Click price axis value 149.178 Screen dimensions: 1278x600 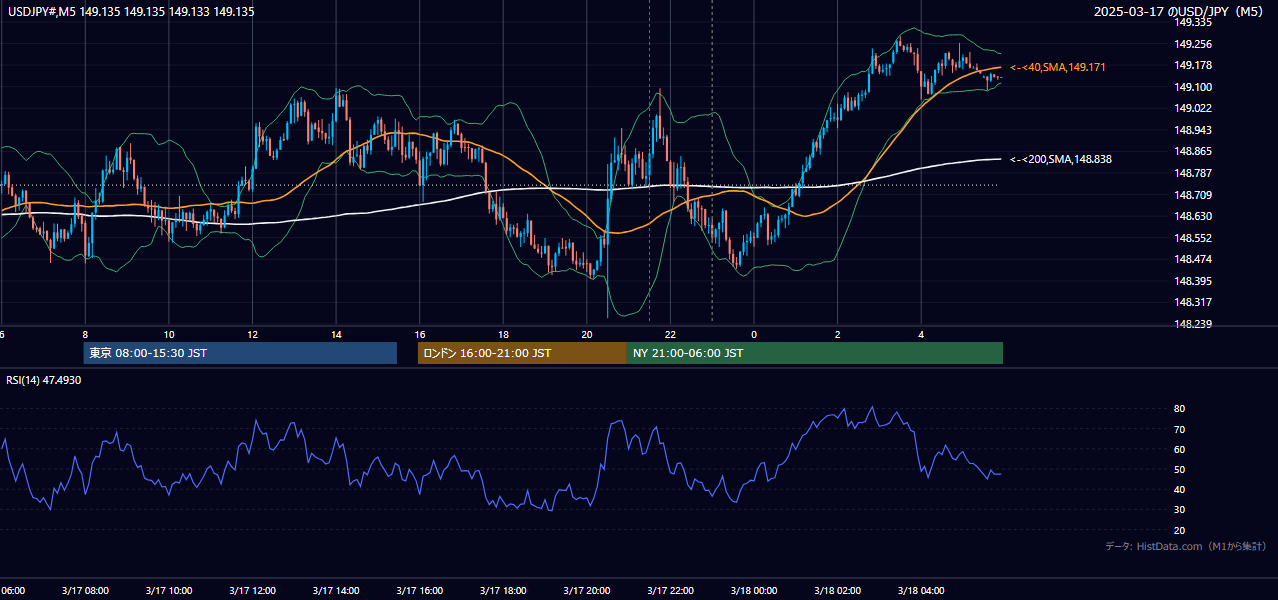coord(1193,65)
